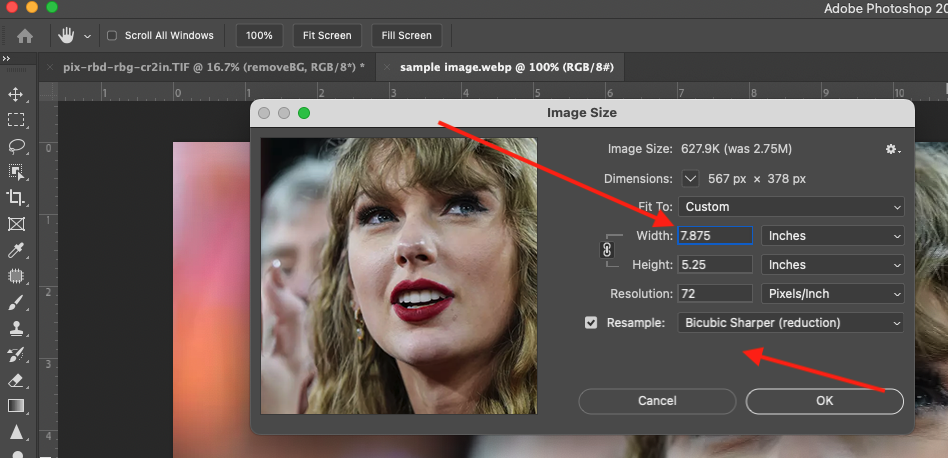Image resolution: width=948 pixels, height=458 pixels.
Task: Cancel the Image Size dialog
Action: [657, 401]
